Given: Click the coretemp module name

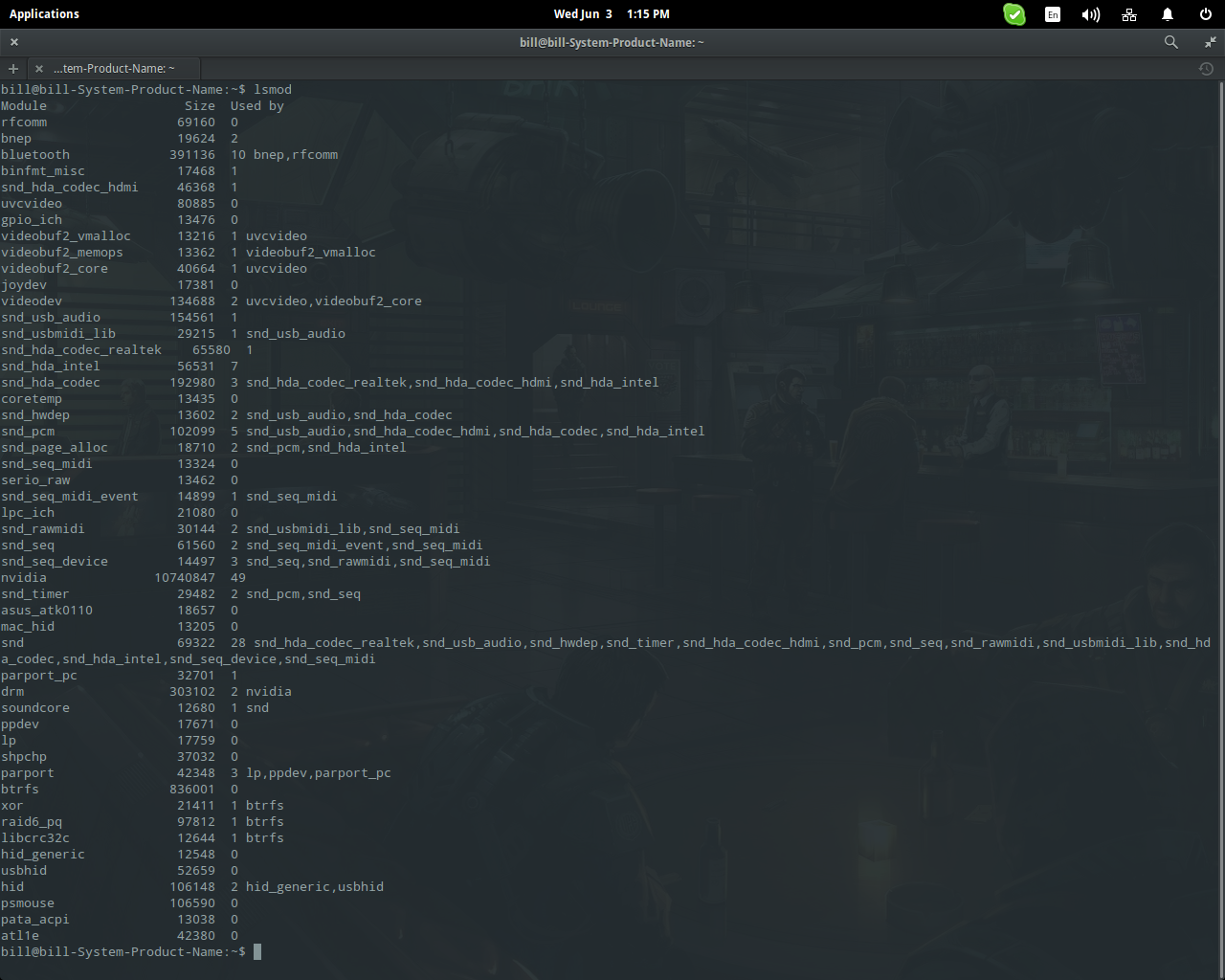Looking at the screenshot, I should tap(32, 399).
